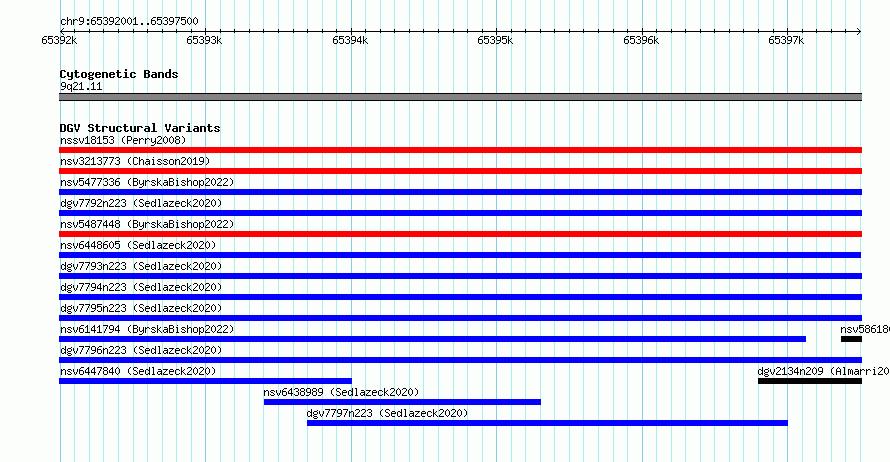890x462 pixels.
Task: Click the blue bar for dgv7795n223
Action: [x=460, y=318]
